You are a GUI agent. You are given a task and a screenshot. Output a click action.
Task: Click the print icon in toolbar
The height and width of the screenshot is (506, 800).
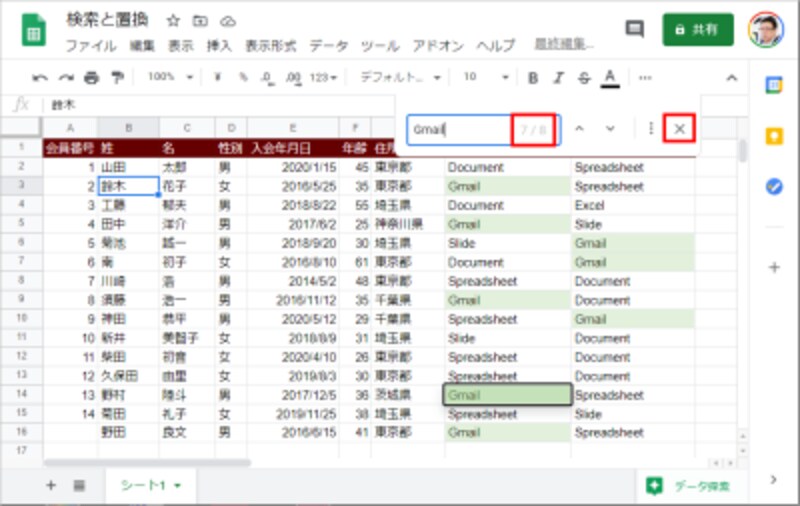click(x=91, y=78)
